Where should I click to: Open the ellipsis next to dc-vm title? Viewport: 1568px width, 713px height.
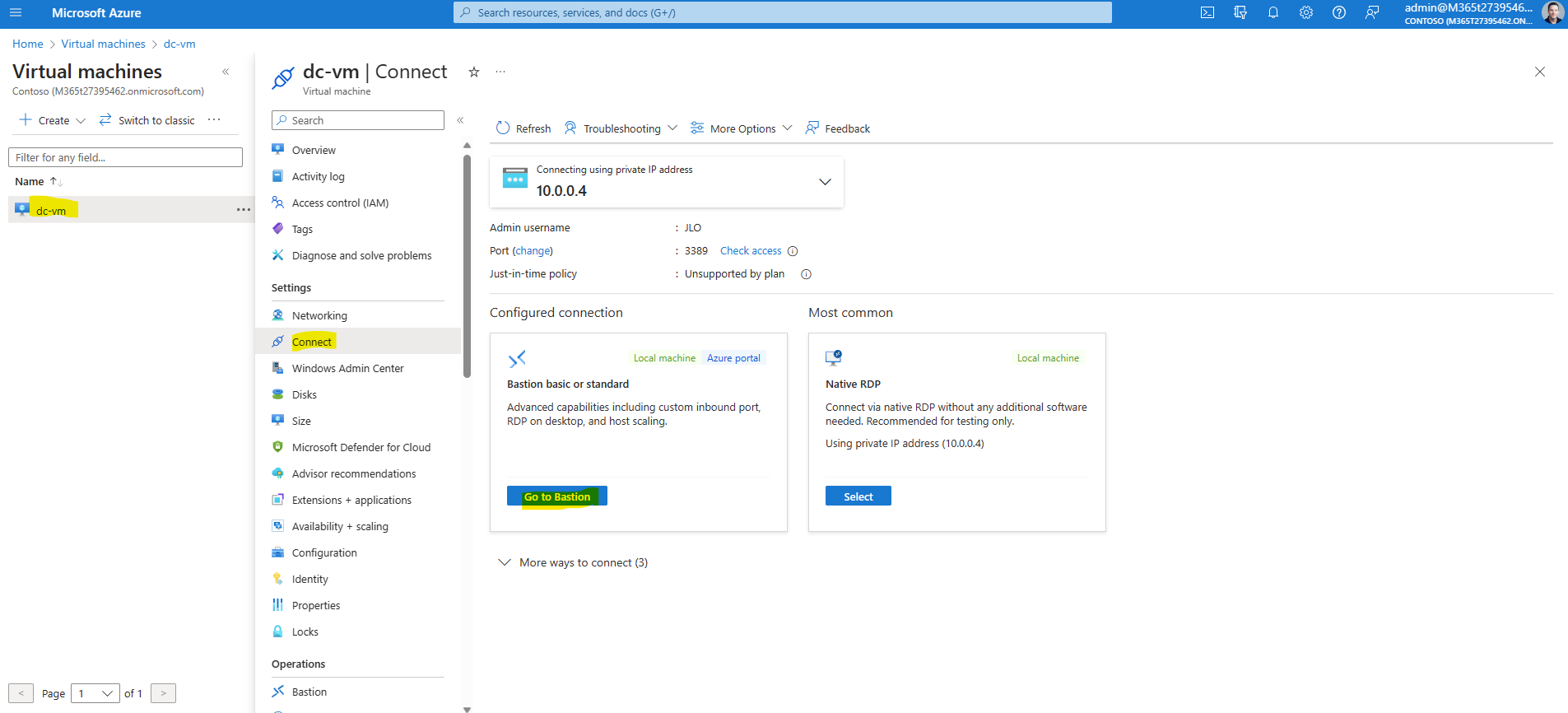tap(500, 72)
